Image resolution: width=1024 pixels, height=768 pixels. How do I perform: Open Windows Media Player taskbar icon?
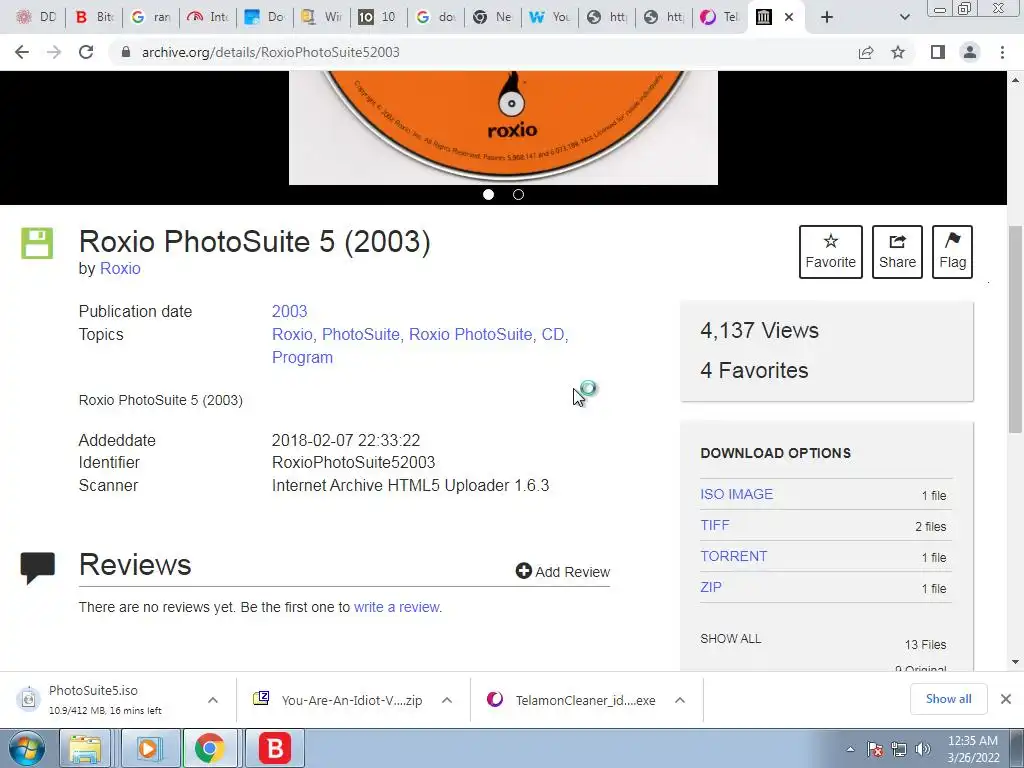(x=148, y=748)
